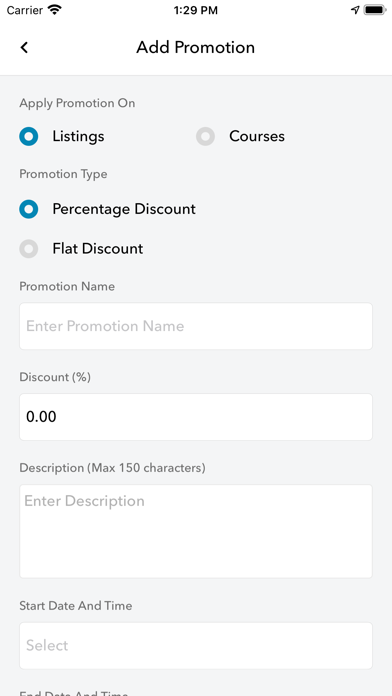This screenshot has height=696, width=392.
Task: Tap the Apply Promotion On label
Action: [x=77, y=103]
